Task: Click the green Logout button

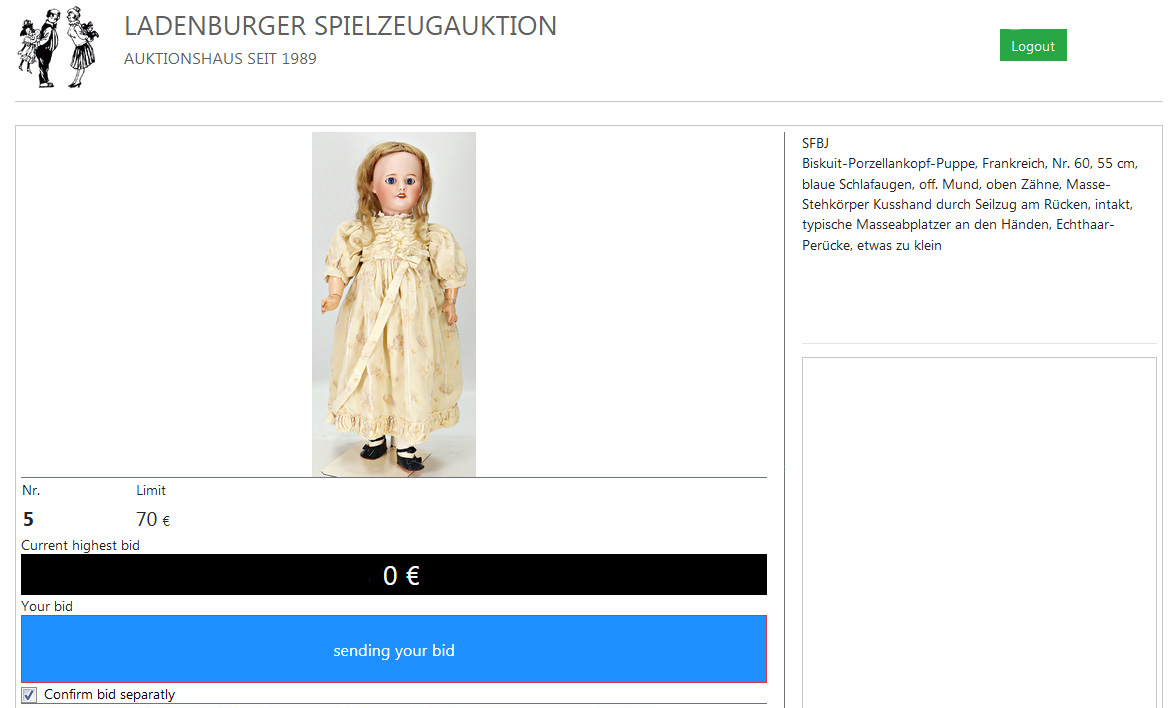Action: (x=1033, y=45)
